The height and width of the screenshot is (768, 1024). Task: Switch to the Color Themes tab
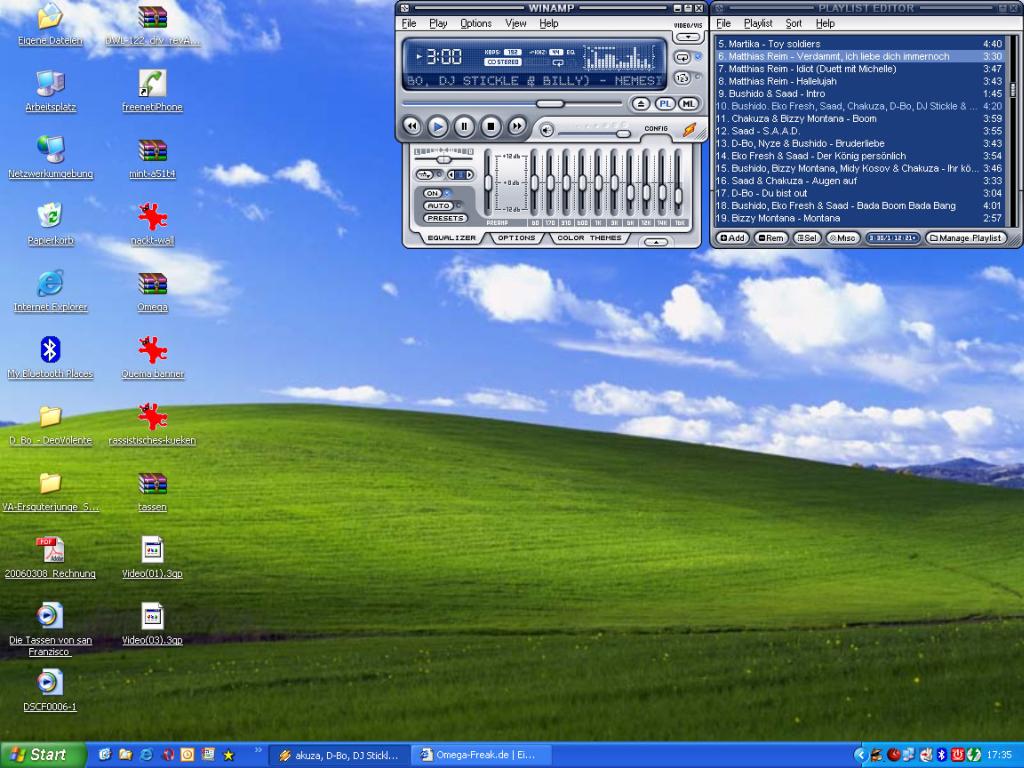(590, 238)
